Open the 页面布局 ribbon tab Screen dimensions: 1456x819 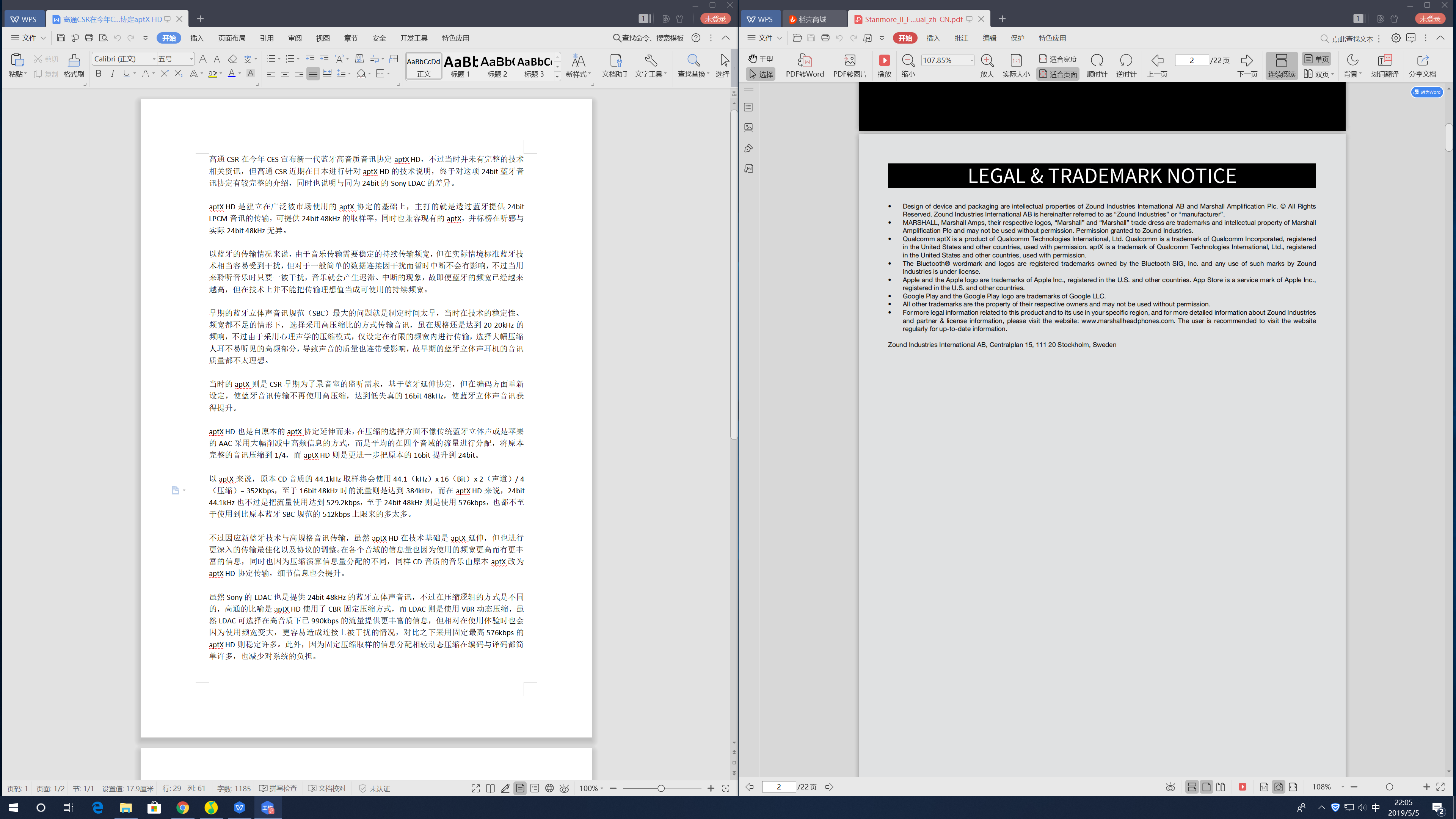(x=232, y=38)
